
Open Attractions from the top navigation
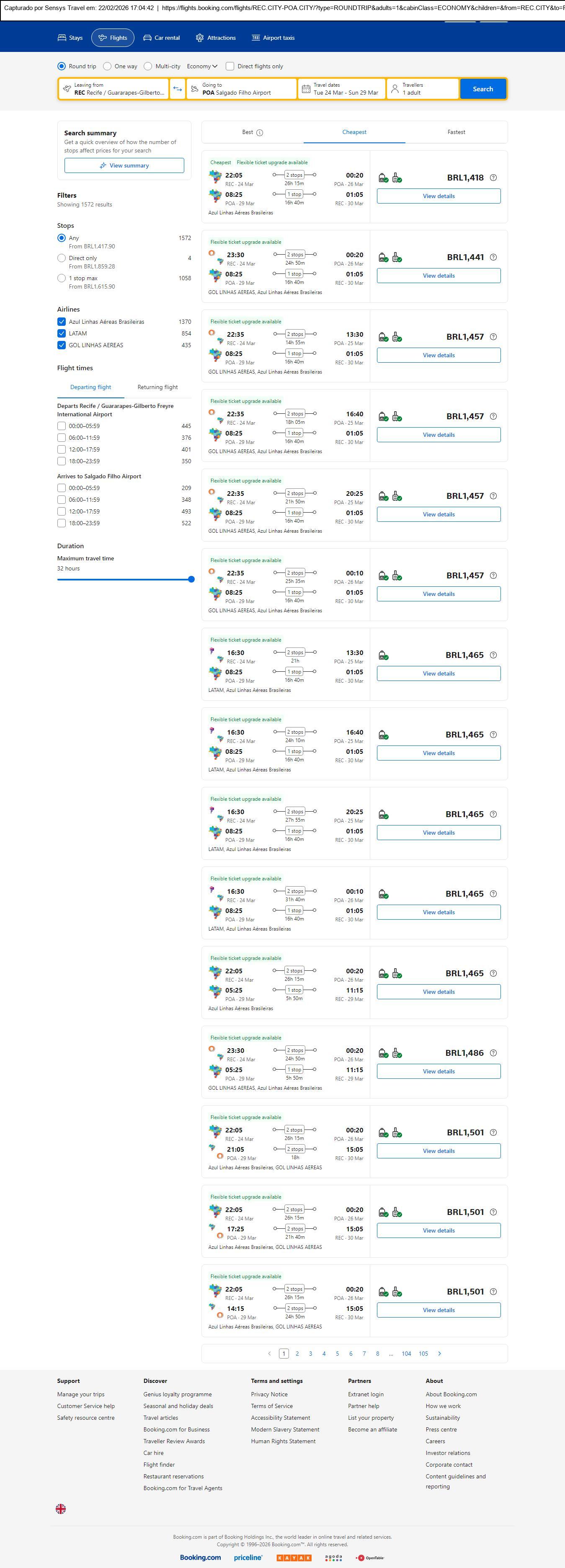tap(216, 38)
